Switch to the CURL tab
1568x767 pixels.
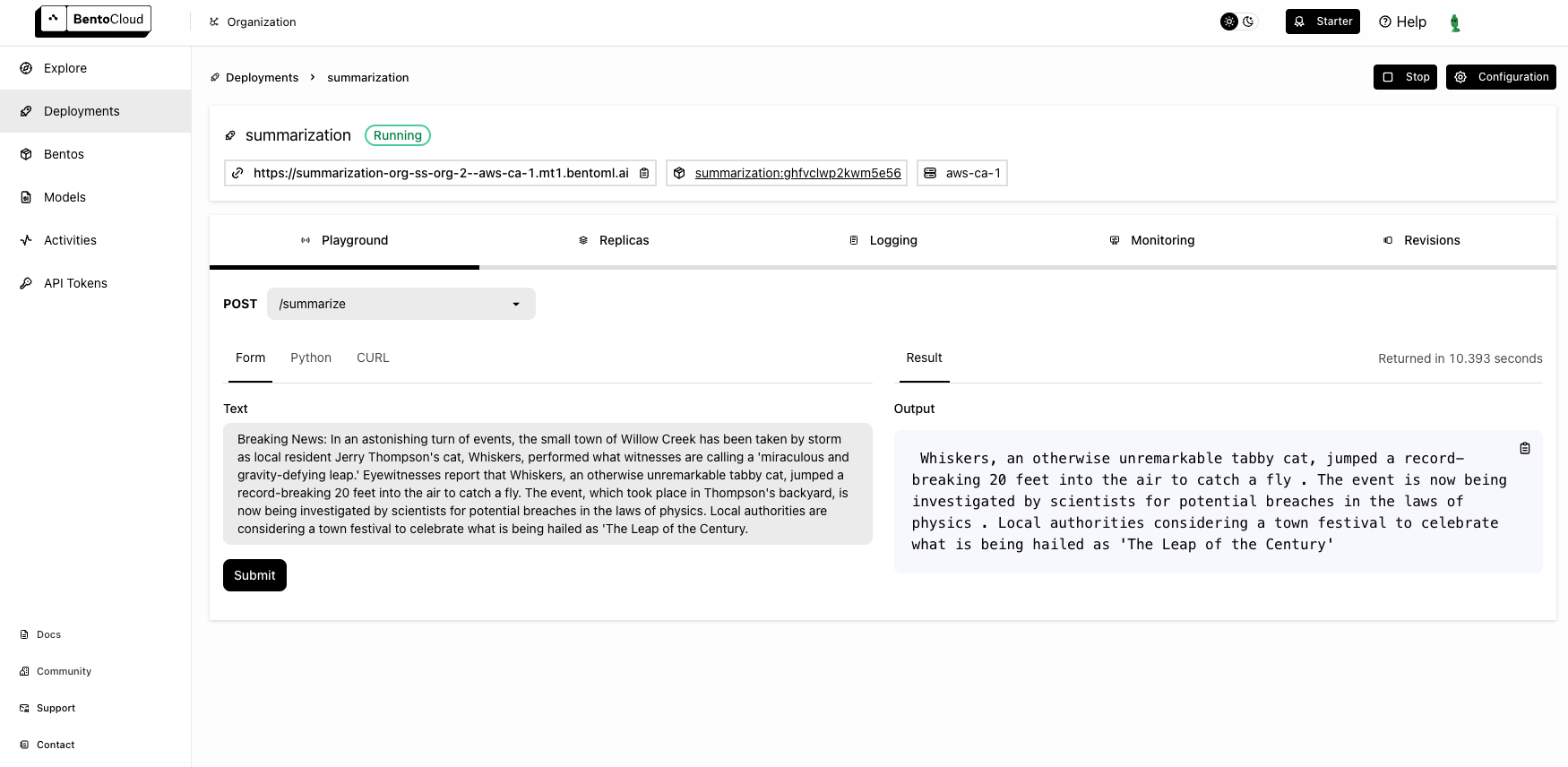373,358
